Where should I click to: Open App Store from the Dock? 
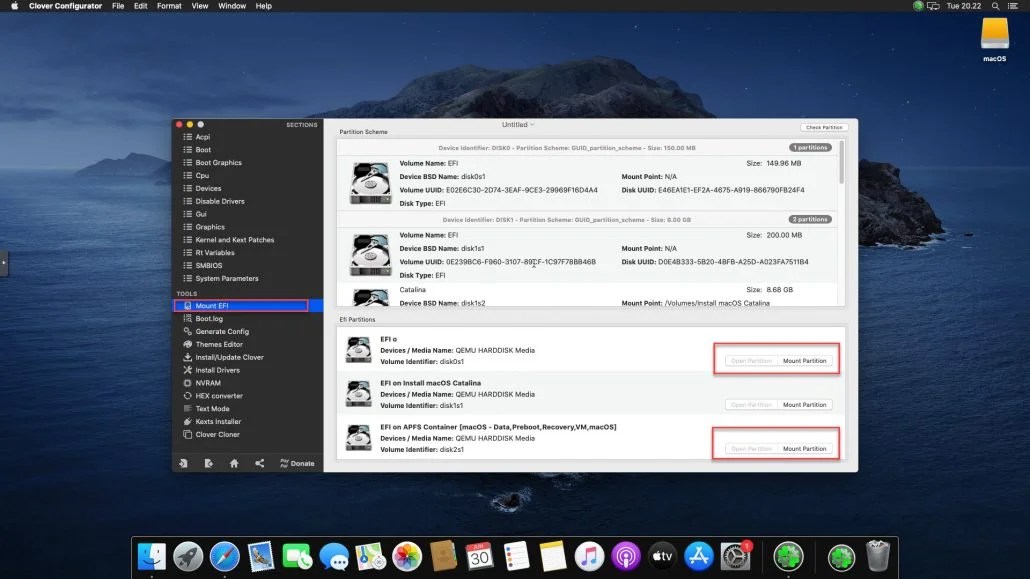698,557
